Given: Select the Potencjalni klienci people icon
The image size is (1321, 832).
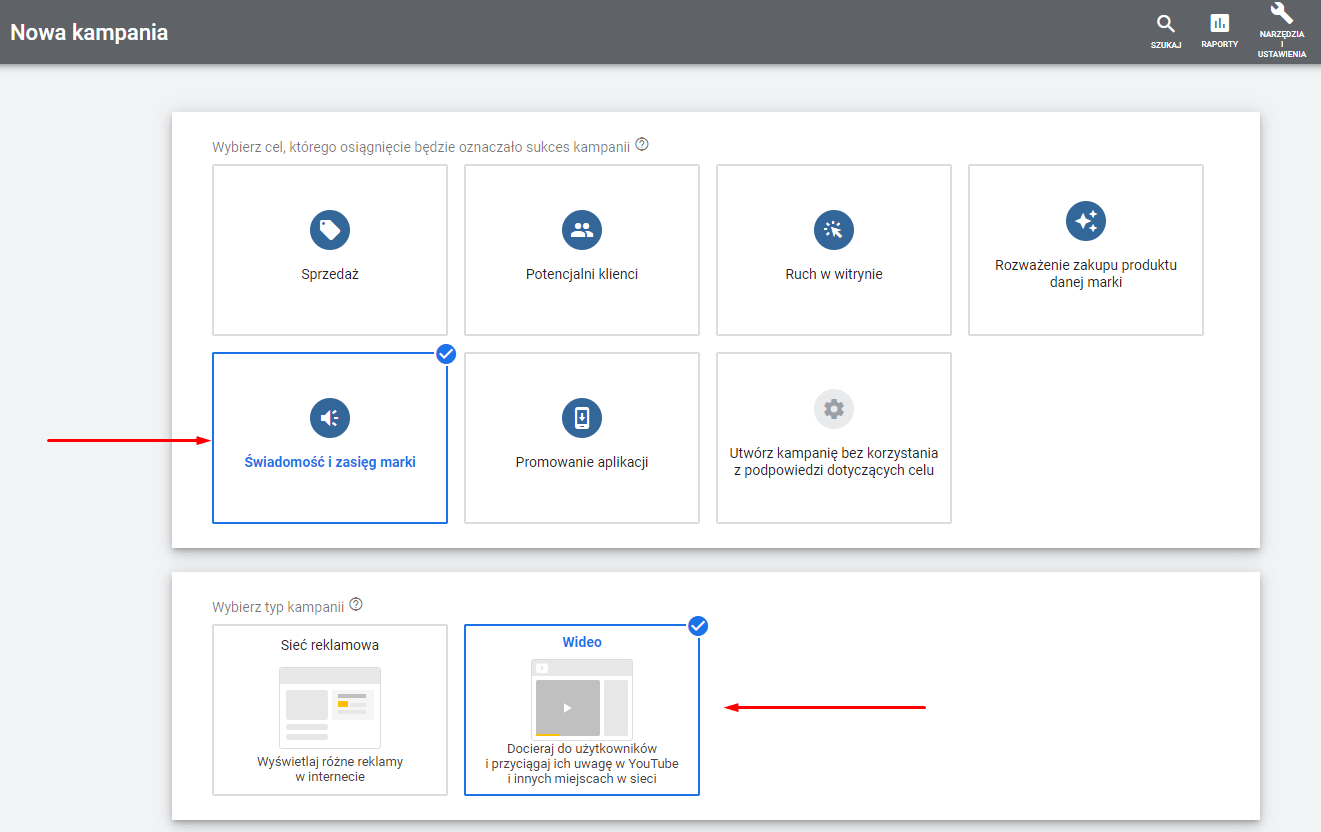Looking at the screenshot, I should 582,230.
